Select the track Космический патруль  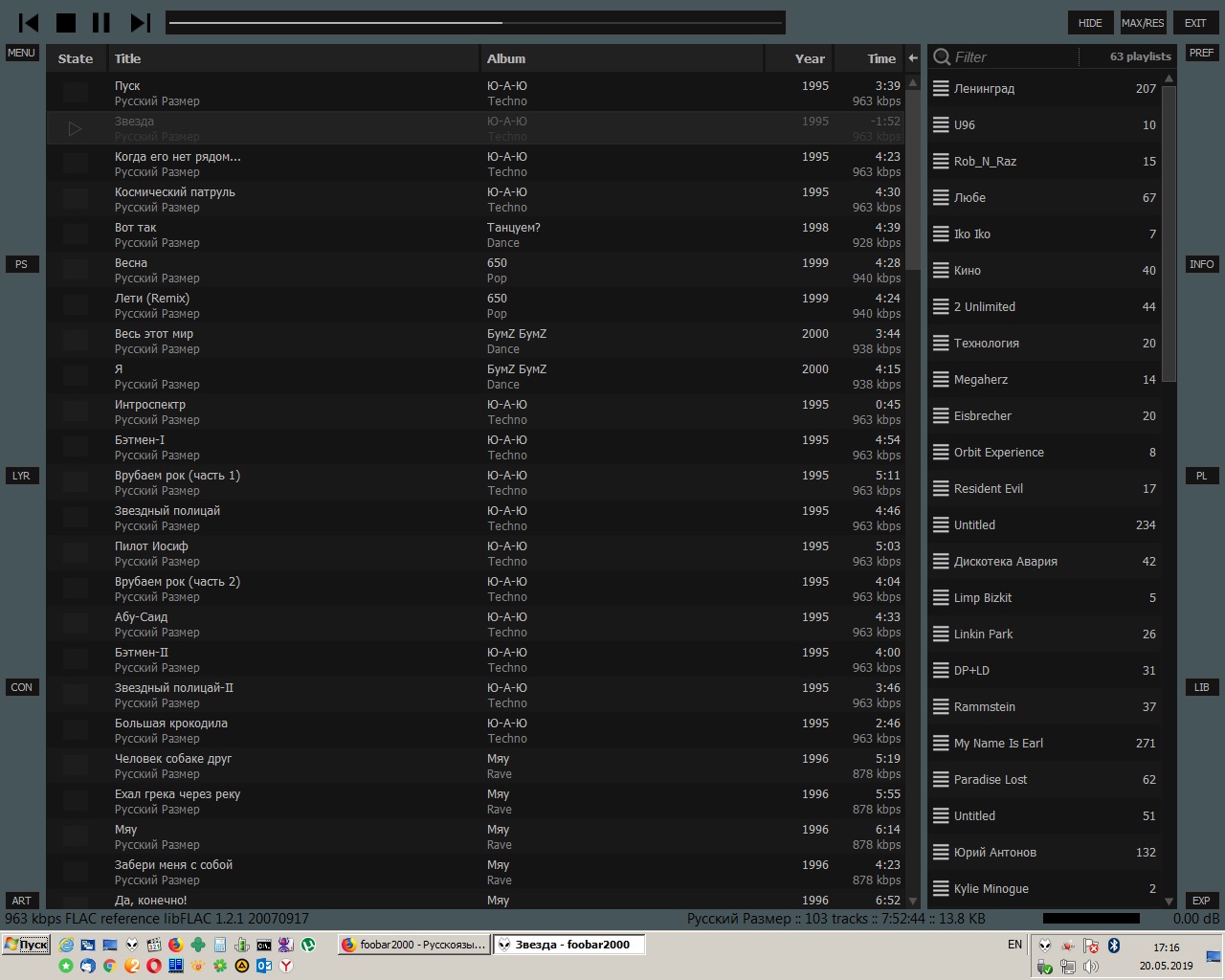point(475,199)
